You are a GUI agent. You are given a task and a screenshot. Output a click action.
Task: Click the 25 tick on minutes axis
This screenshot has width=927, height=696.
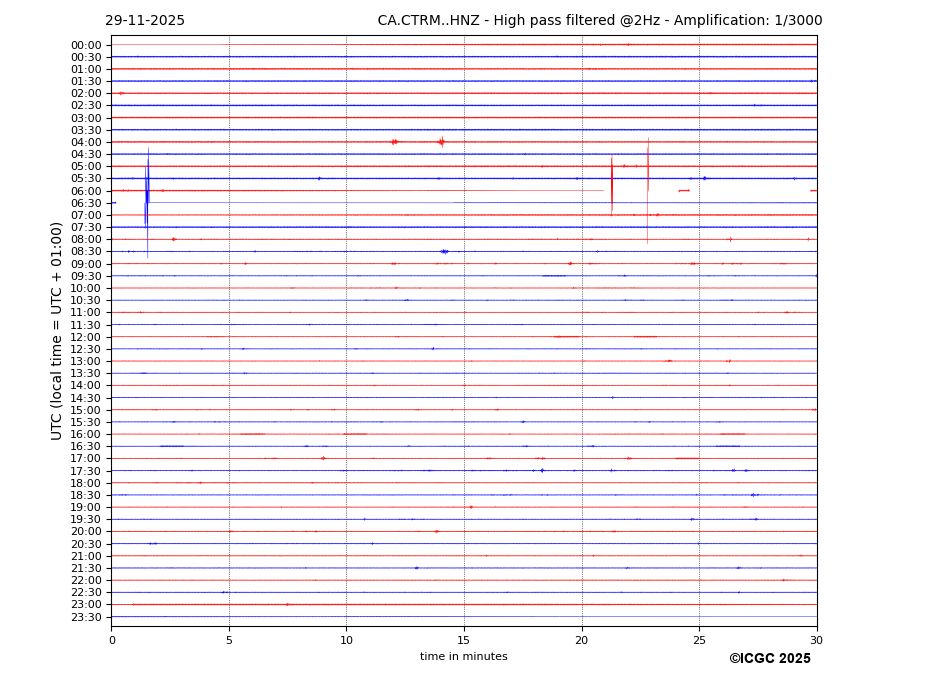point(699,639)
